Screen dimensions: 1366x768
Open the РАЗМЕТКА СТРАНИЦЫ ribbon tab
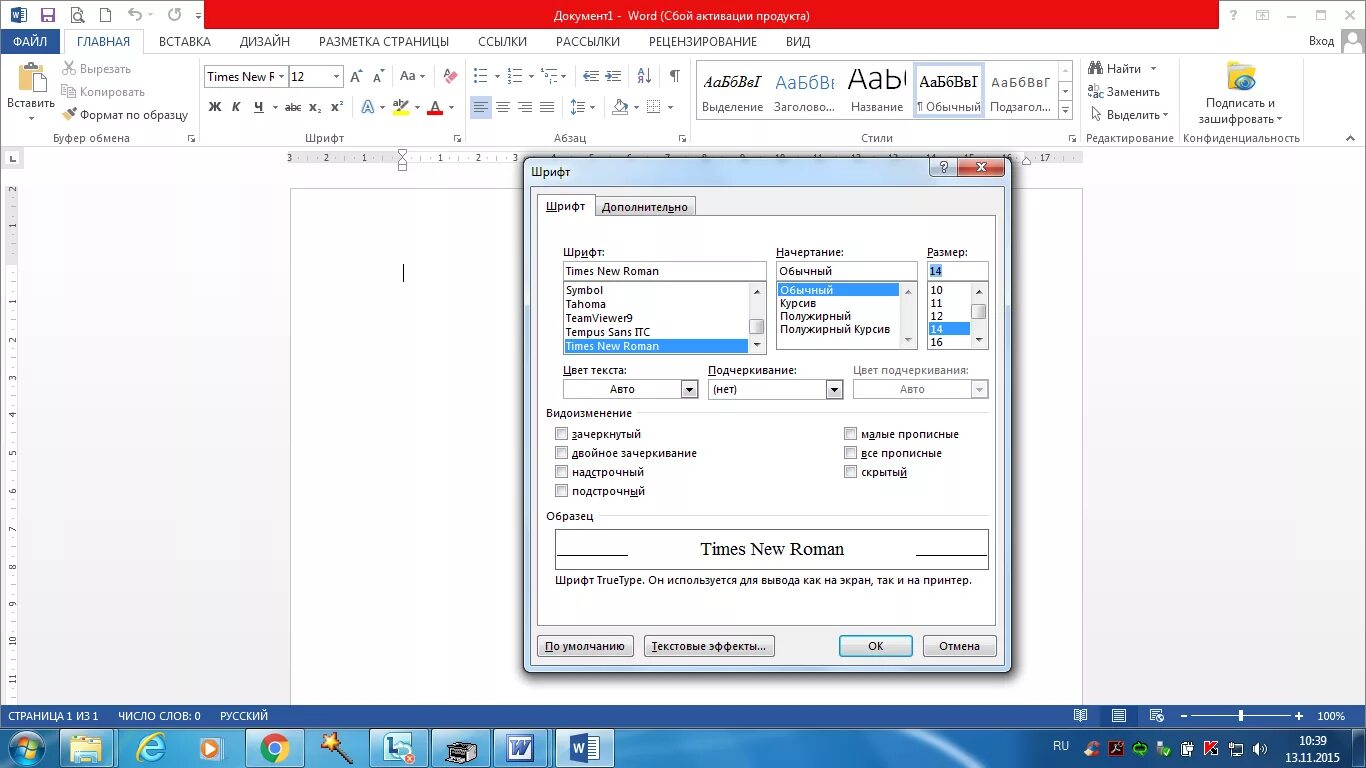[x=384, y=41]
